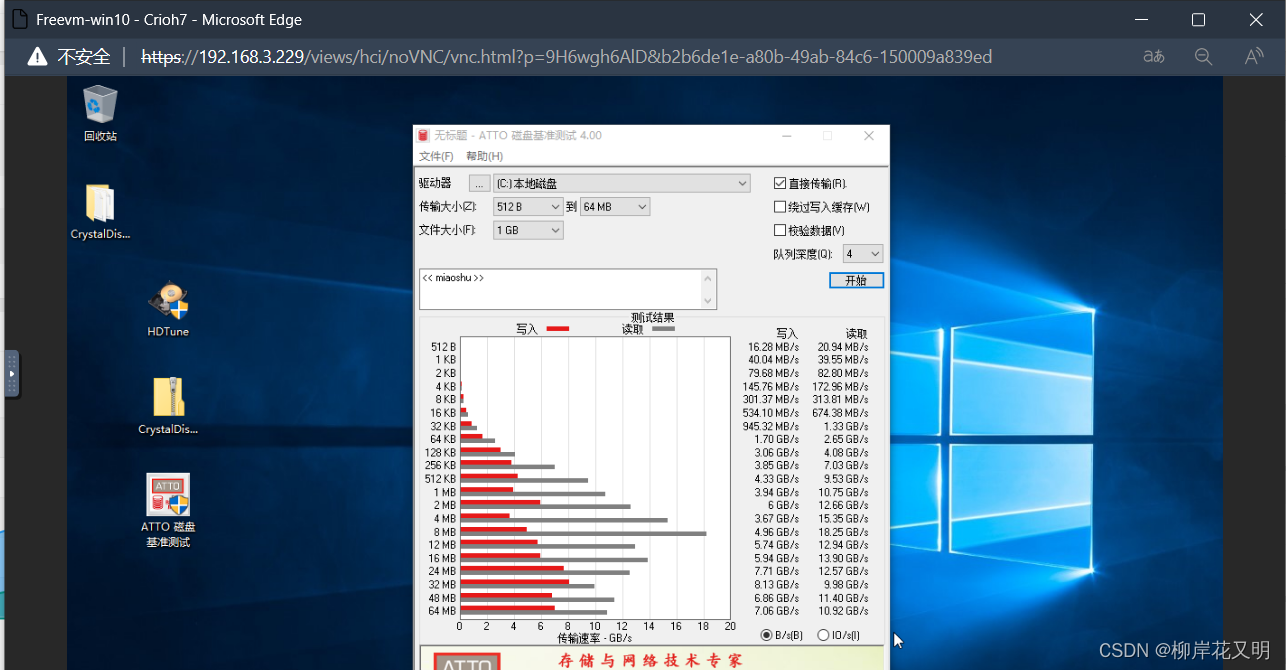The image size is (1286, 670).
Task: Click the 存储与网络技术专家 banner text
Action: click(x=652, y=661)
